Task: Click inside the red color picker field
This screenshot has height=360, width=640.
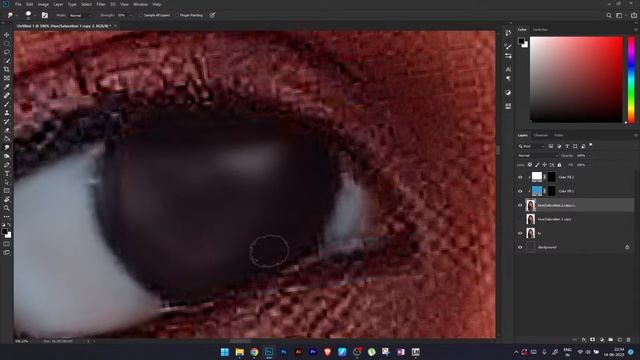Action: point(576,80)
